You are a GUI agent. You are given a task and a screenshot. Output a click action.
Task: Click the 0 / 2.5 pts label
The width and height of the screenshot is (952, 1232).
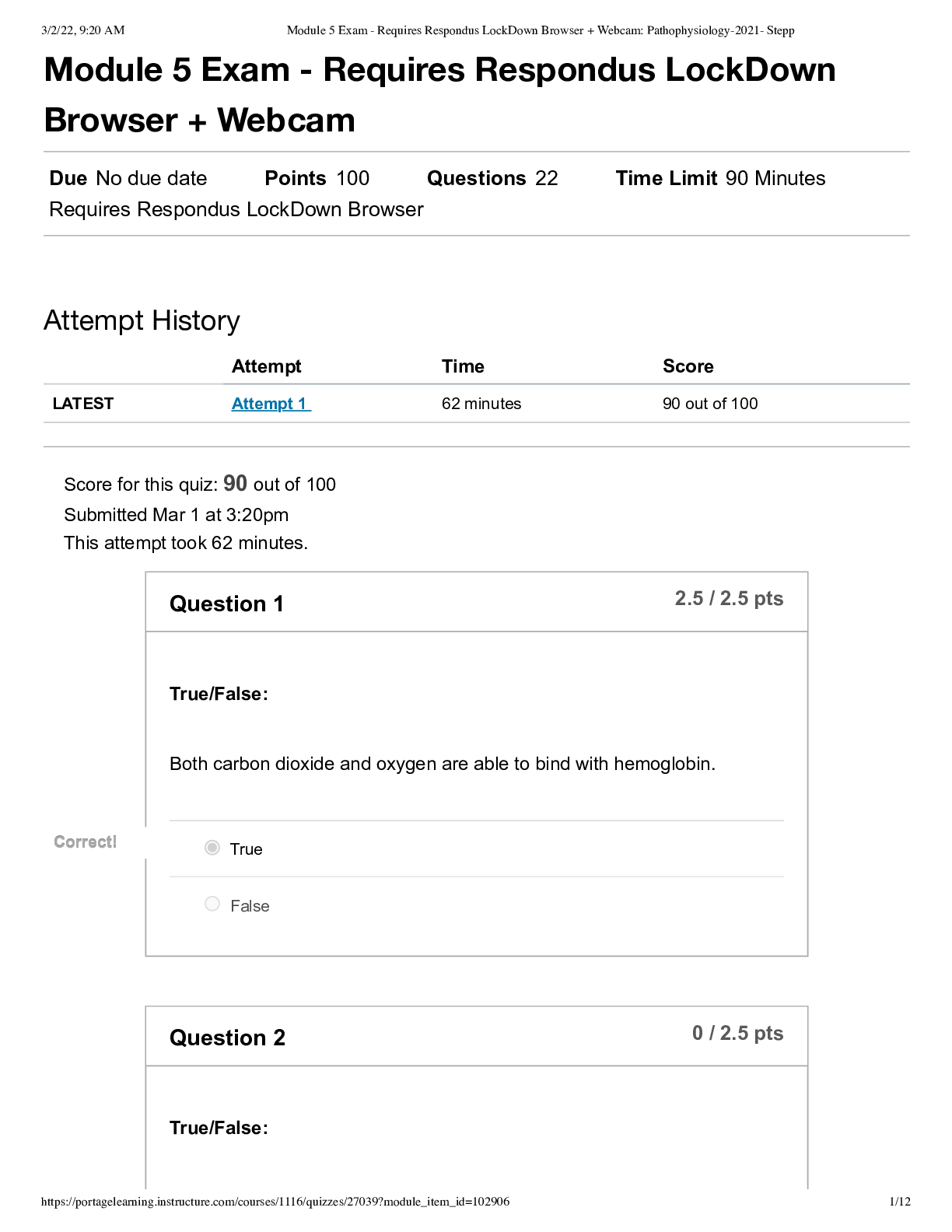[x=737, y=1034]
